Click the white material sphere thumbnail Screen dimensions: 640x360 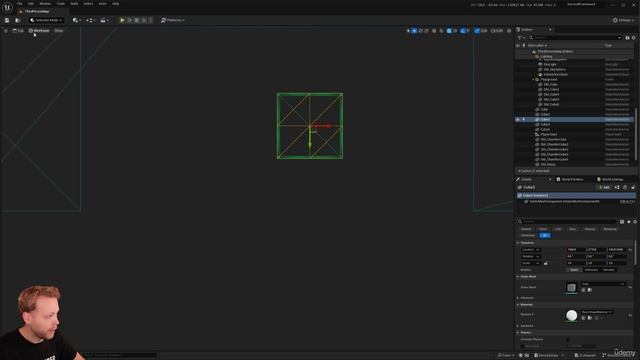click(571, 316)
